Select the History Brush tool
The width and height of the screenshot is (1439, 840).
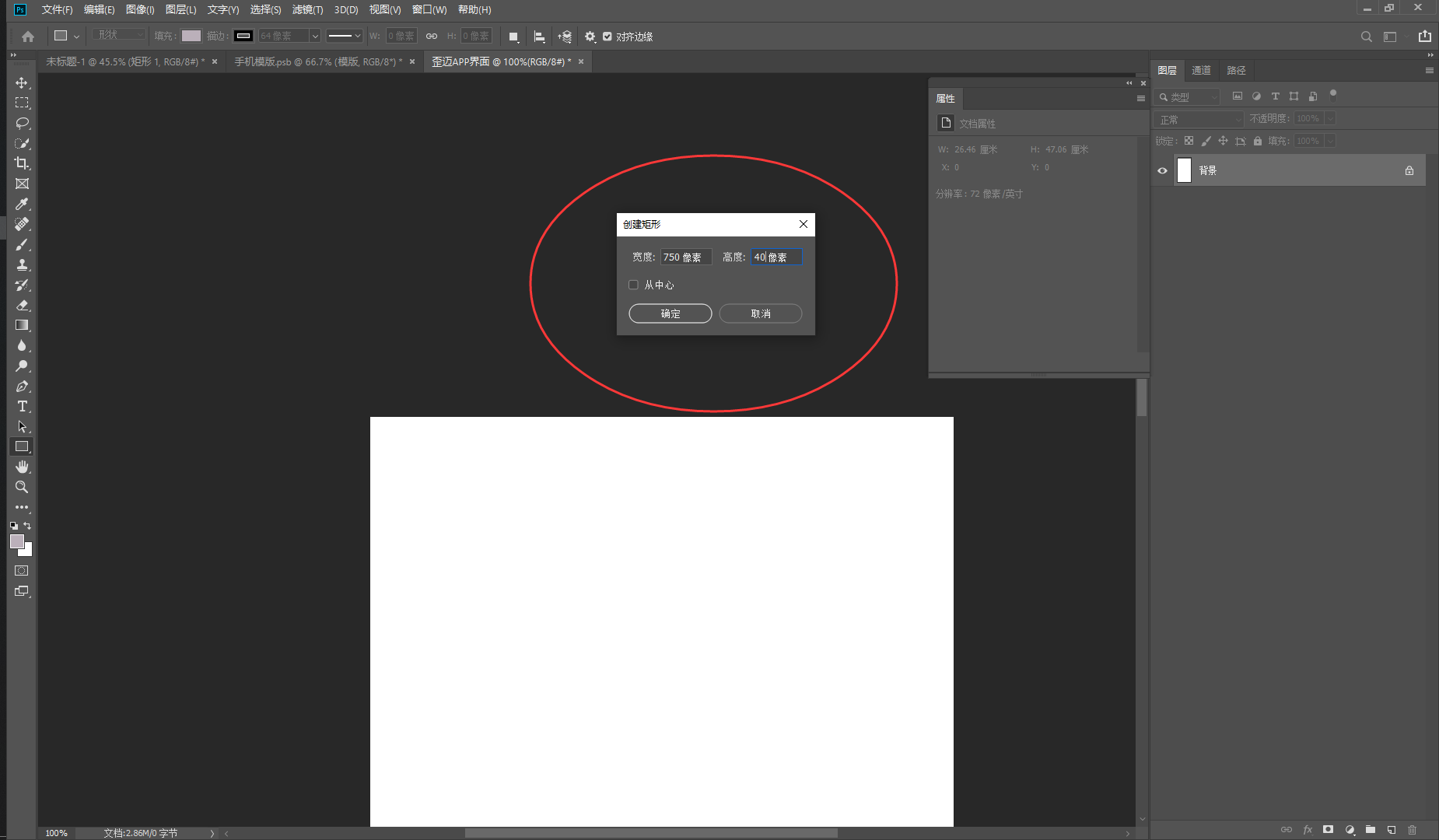pos(22,285)
